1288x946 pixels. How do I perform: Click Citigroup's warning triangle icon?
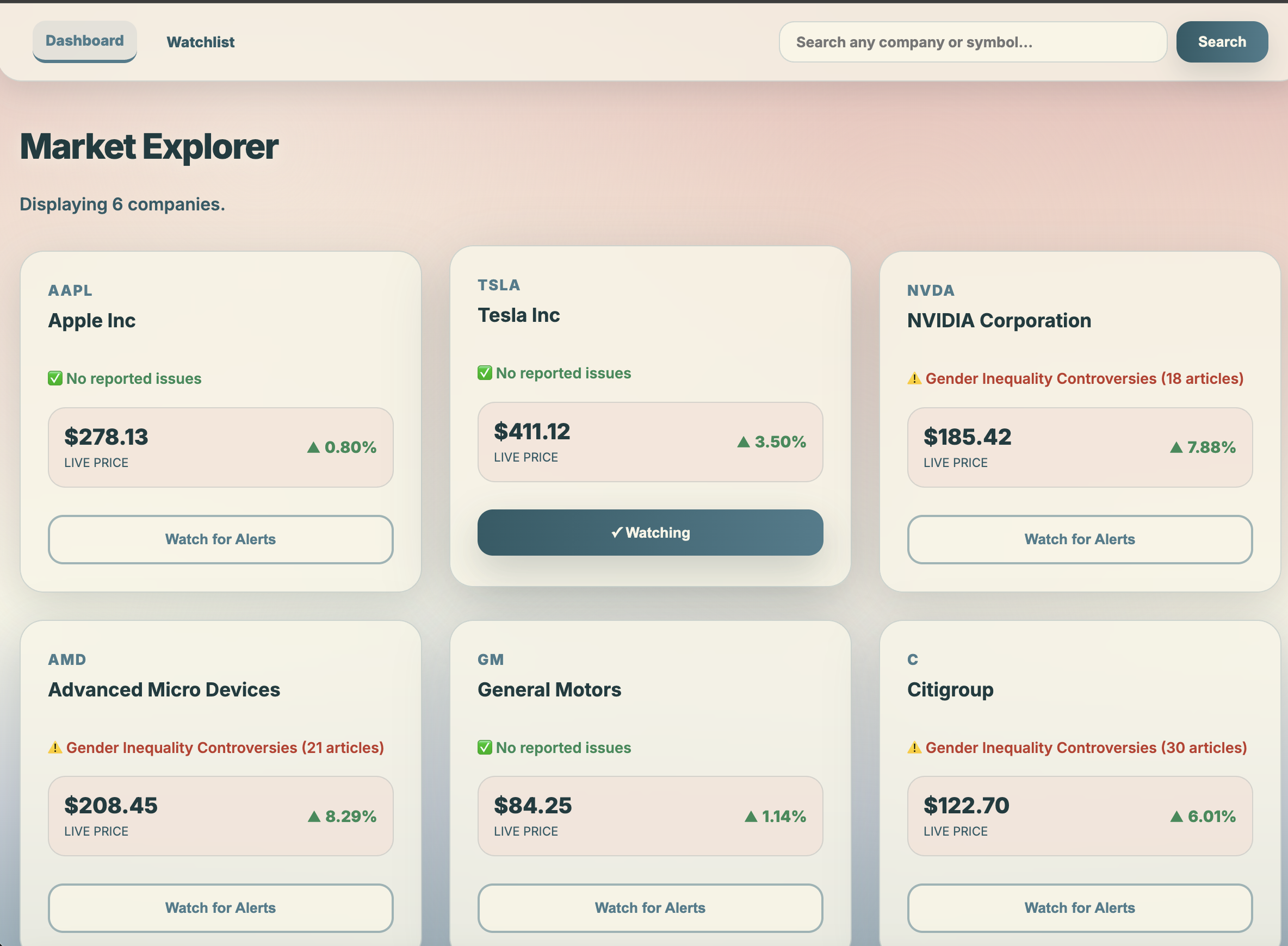914,748
